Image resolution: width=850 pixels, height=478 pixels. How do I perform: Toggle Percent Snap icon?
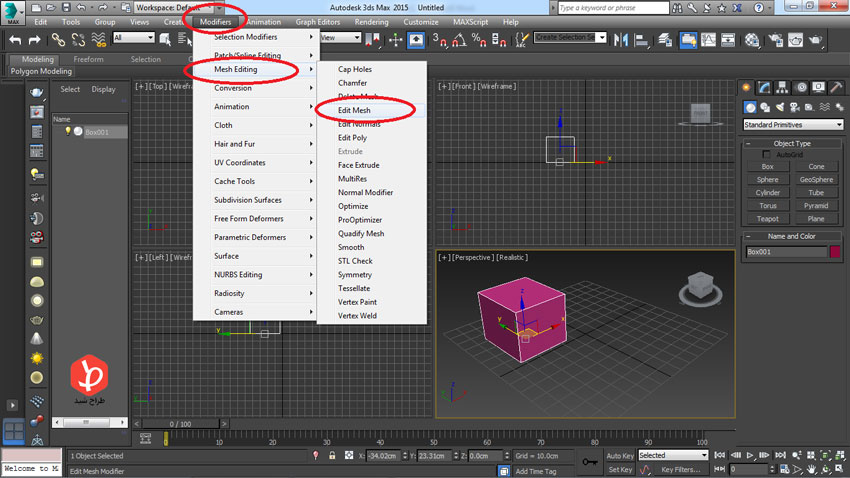(x=479, y=39)
